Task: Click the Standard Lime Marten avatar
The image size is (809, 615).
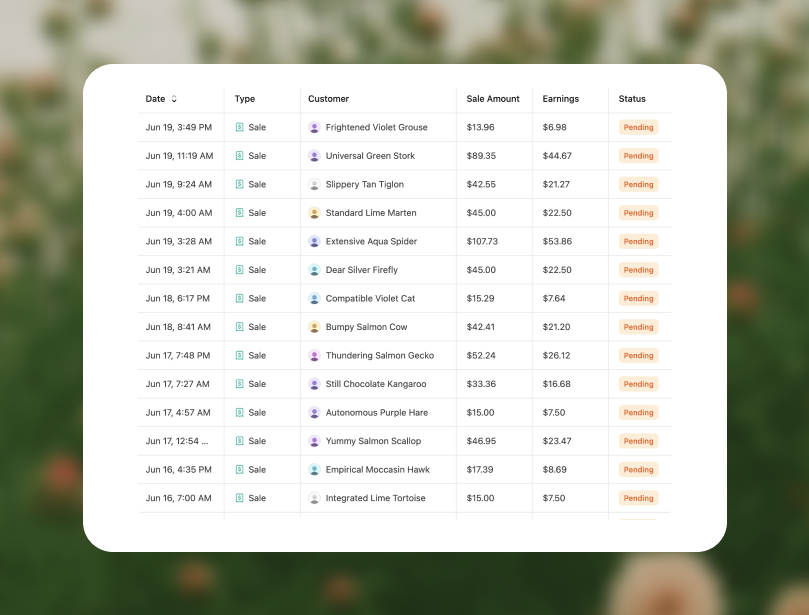Action: click(314, 213)
